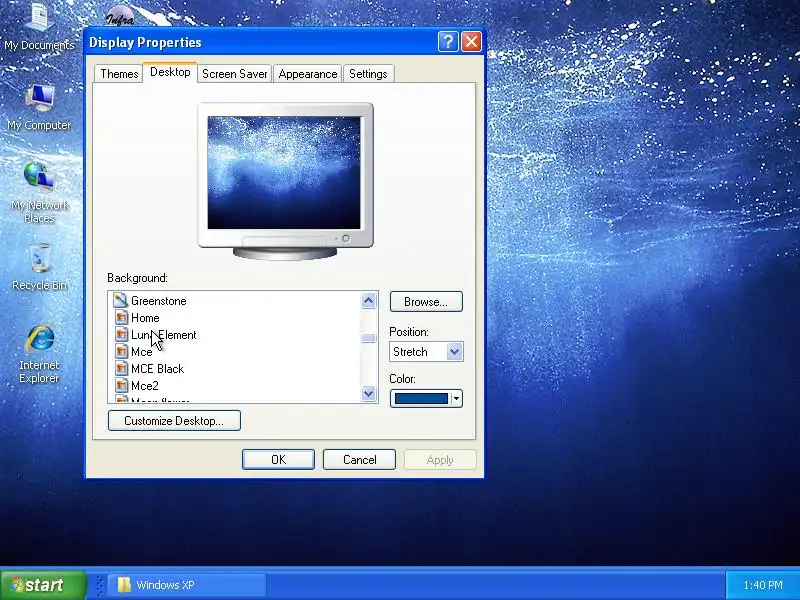800x600 pixels.
Task: Open the Appearance tab
Action: click(x=308, y=74)
